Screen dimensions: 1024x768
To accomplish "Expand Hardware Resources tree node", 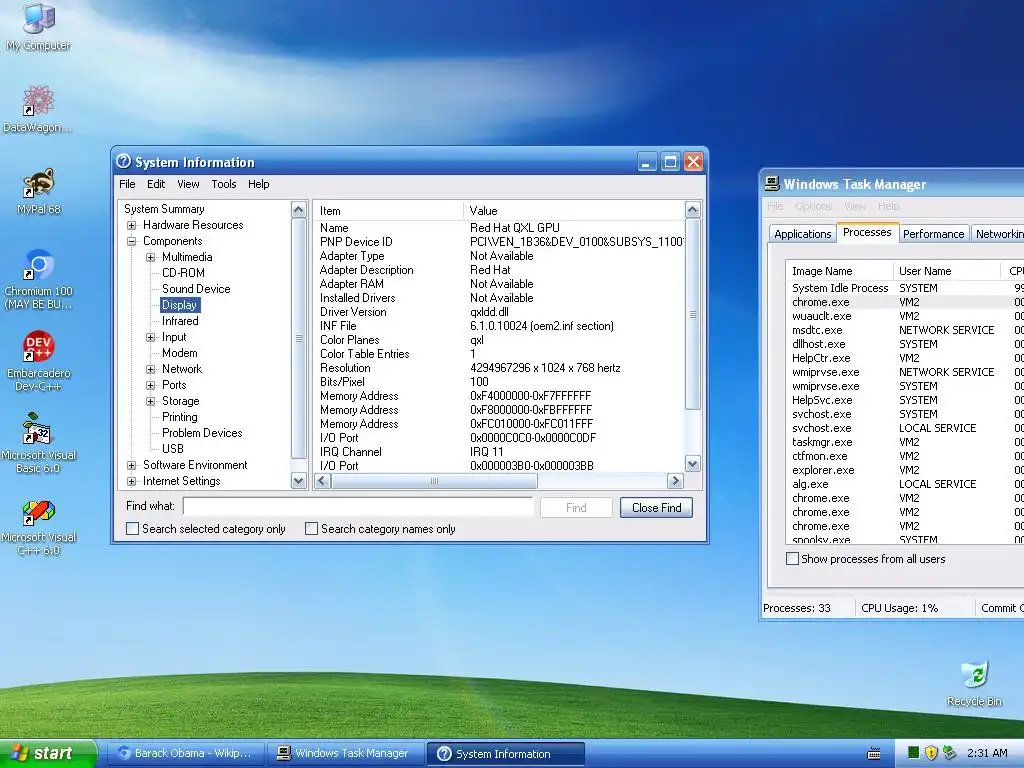I will tap(131, 225).
